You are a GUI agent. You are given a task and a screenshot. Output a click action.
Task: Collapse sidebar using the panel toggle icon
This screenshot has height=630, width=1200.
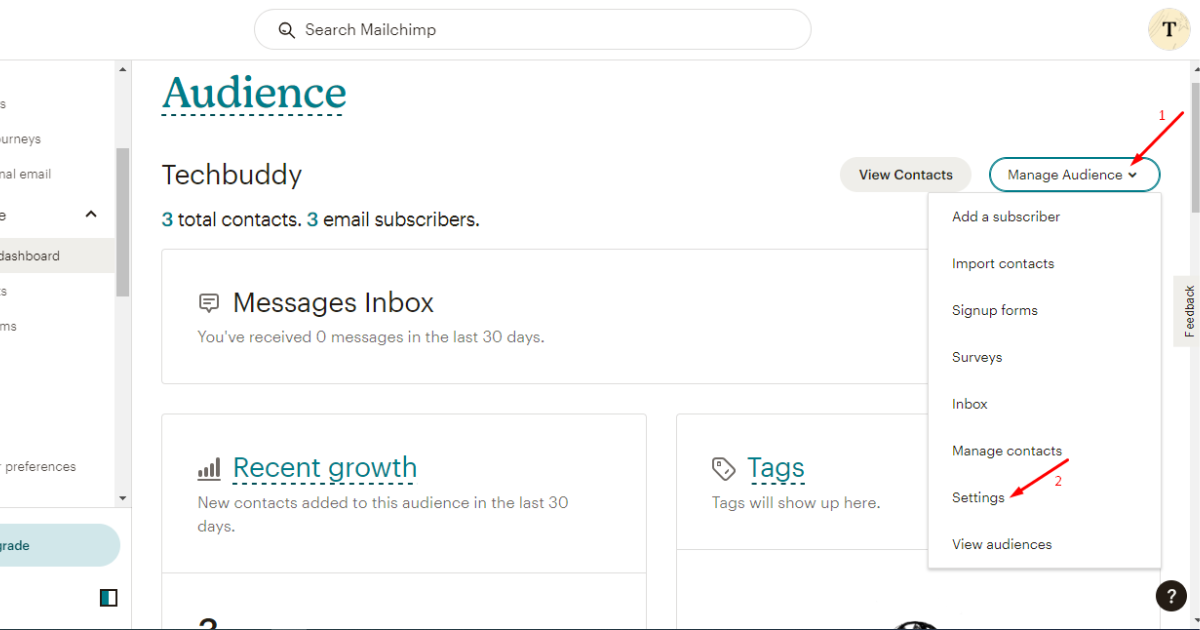coord(109,598)
